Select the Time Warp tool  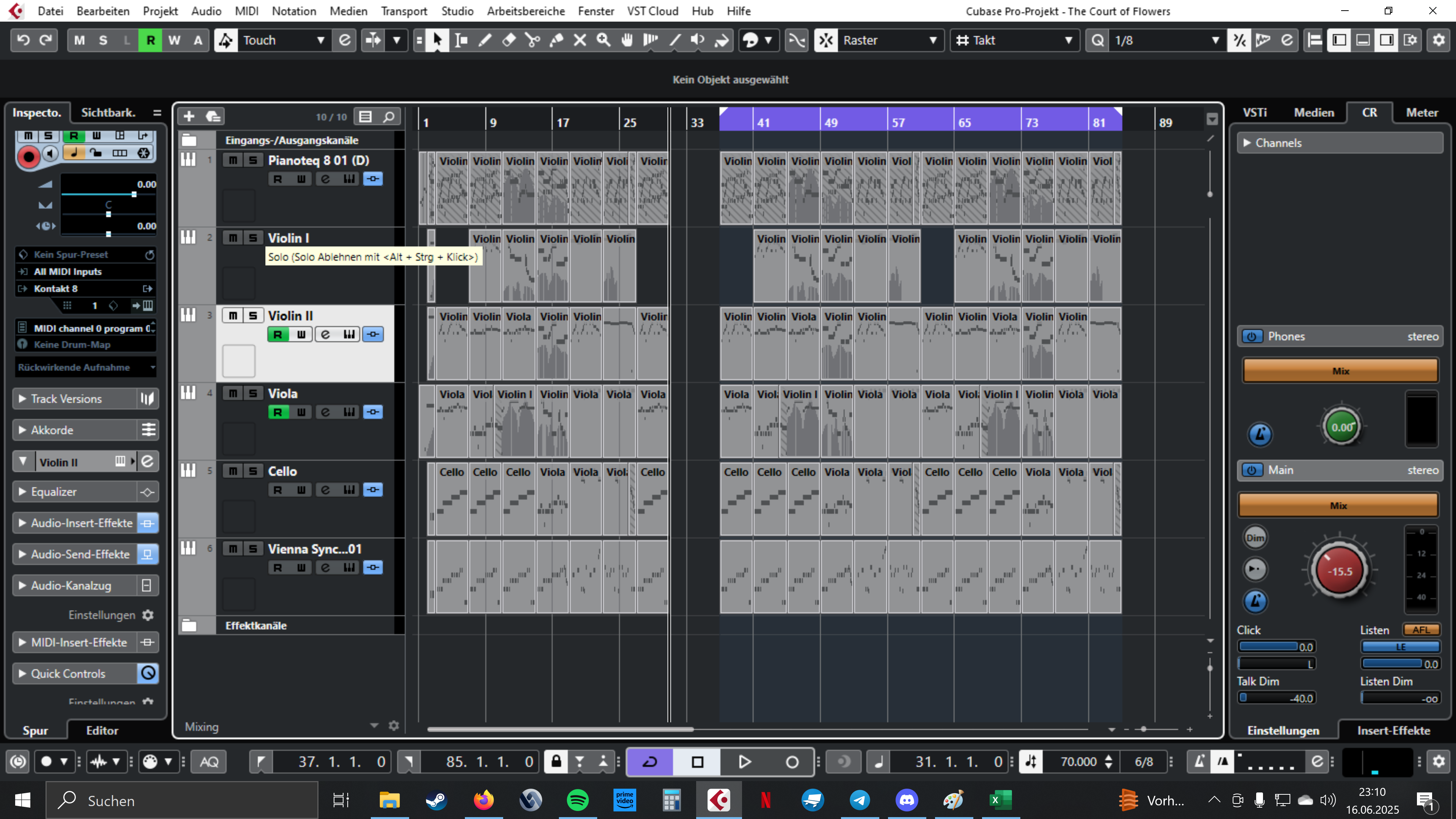click(651, 40)
